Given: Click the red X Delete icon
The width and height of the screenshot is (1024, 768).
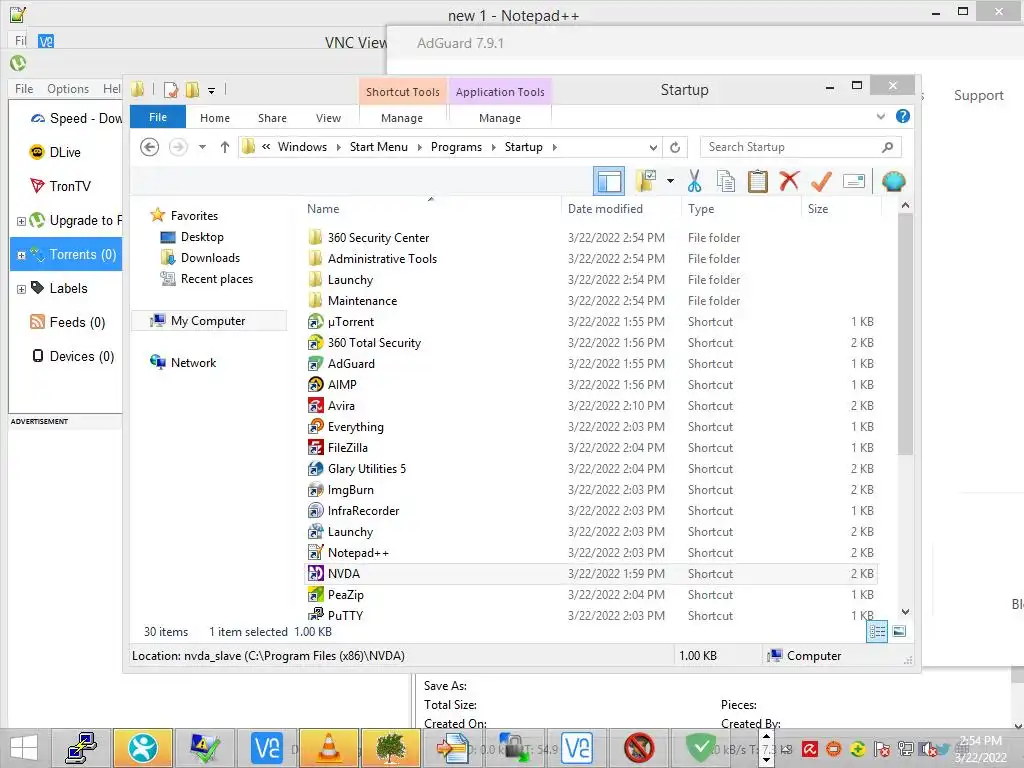Looking at the screenshot, I should click(x=789, y=181).
